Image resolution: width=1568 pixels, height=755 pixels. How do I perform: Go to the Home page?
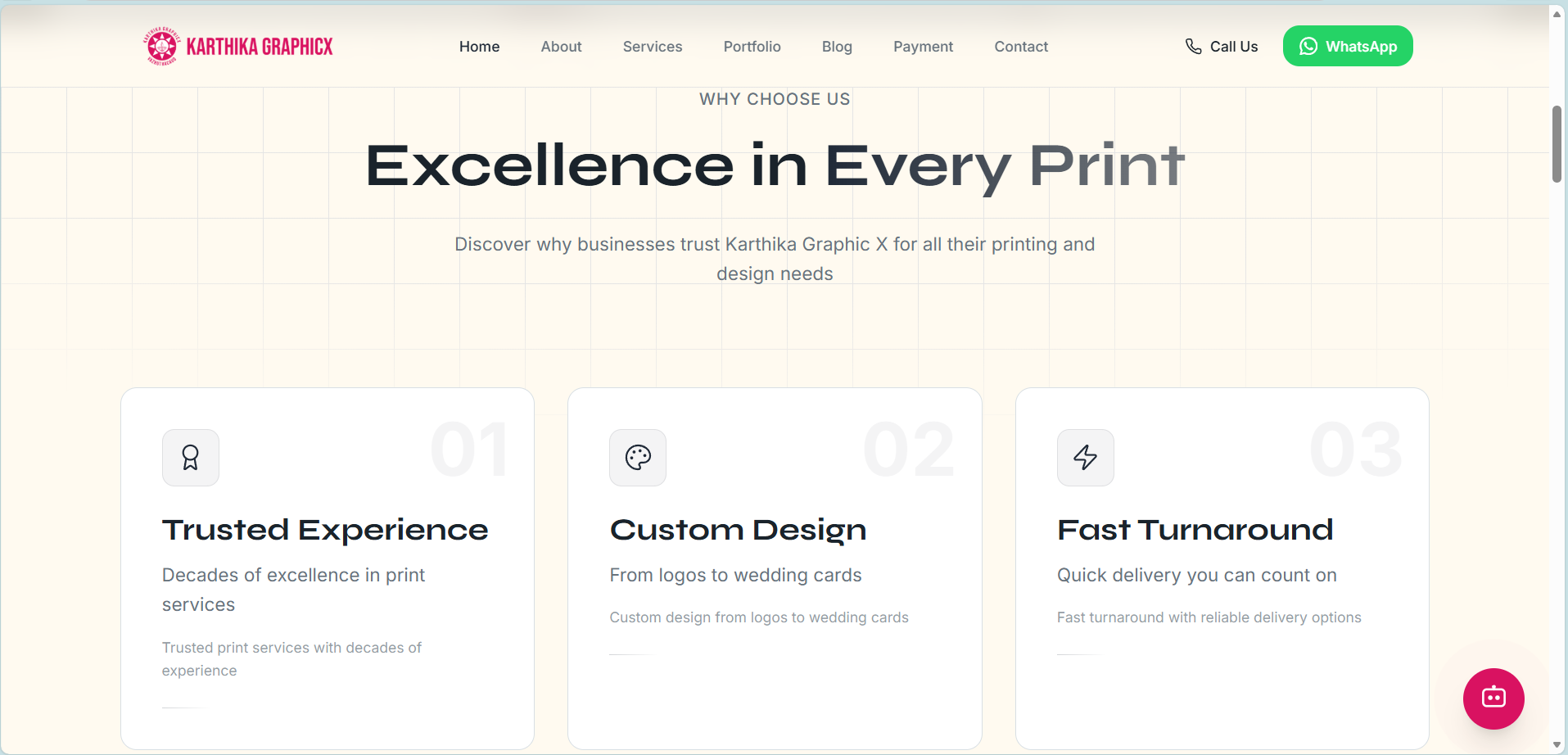(479, 47)
